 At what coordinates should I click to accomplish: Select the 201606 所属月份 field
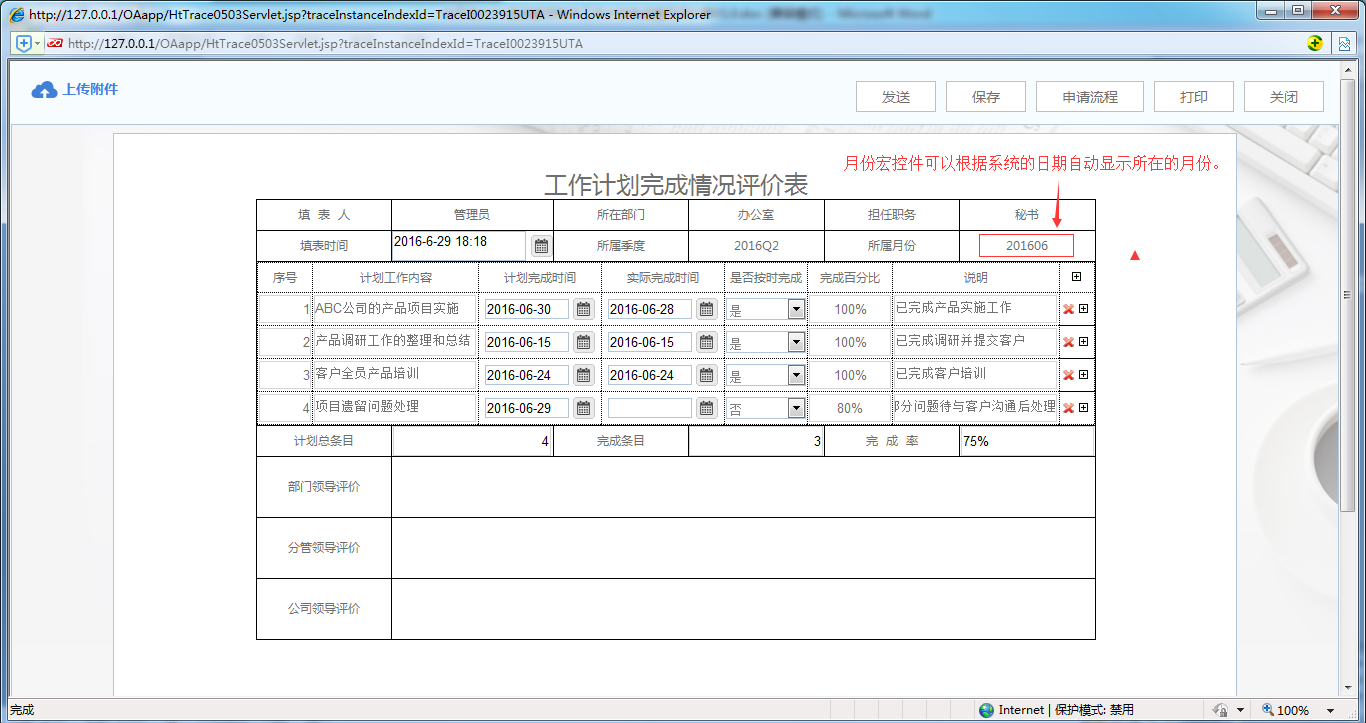pyautogui.click(x=1026, y=244)
